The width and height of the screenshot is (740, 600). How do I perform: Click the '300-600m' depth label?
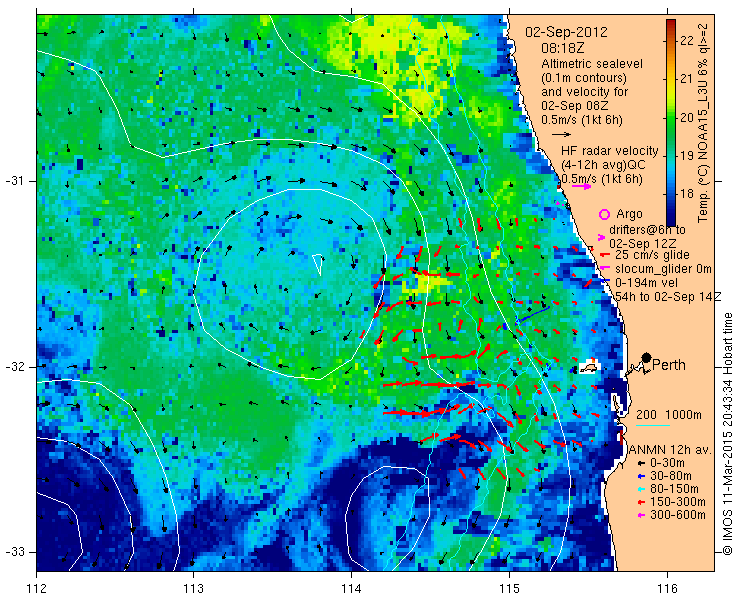(x=678, y=515)
